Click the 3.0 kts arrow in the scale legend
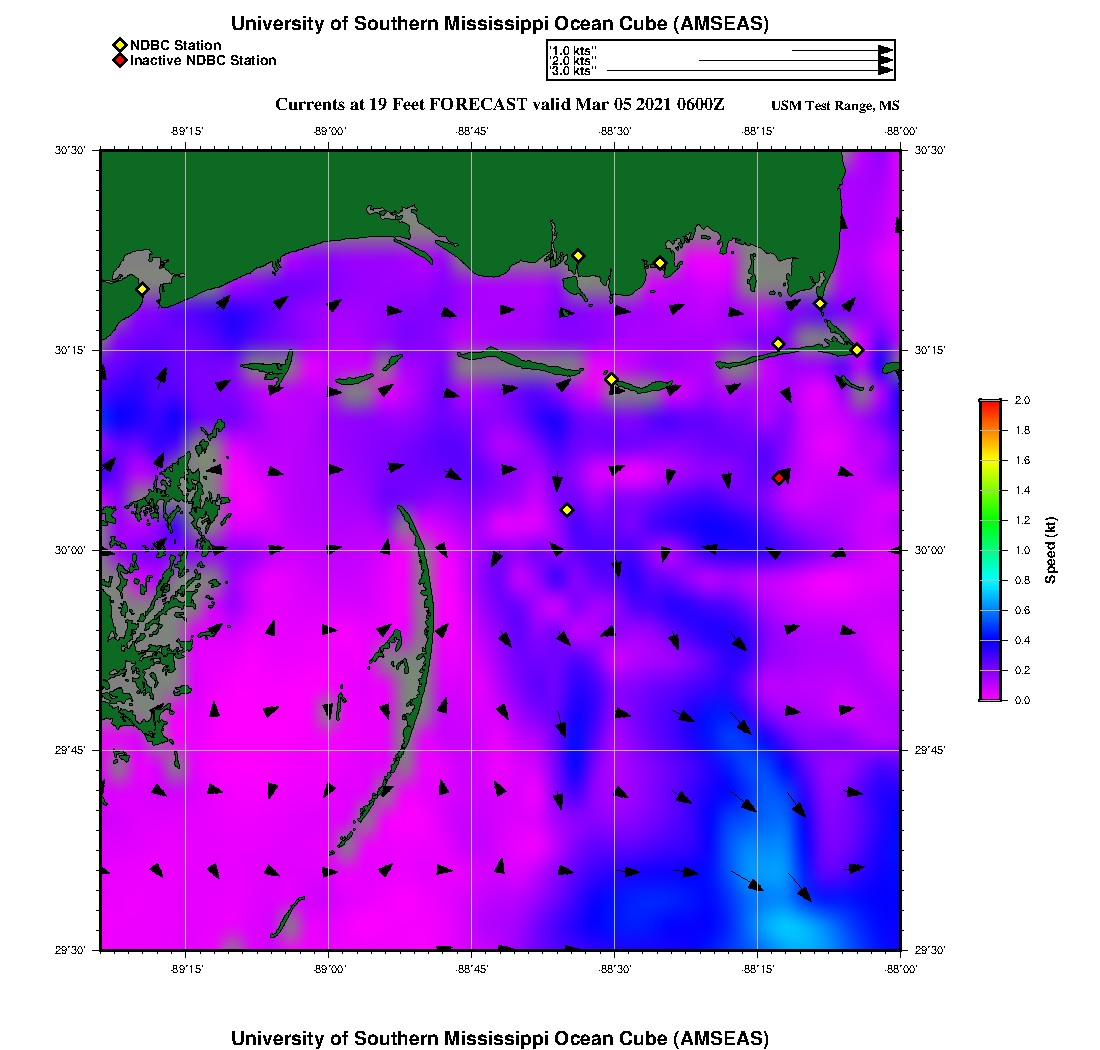Viewport: 1100px width, 1050px height. pyautogui.click(x=748, y=71)
